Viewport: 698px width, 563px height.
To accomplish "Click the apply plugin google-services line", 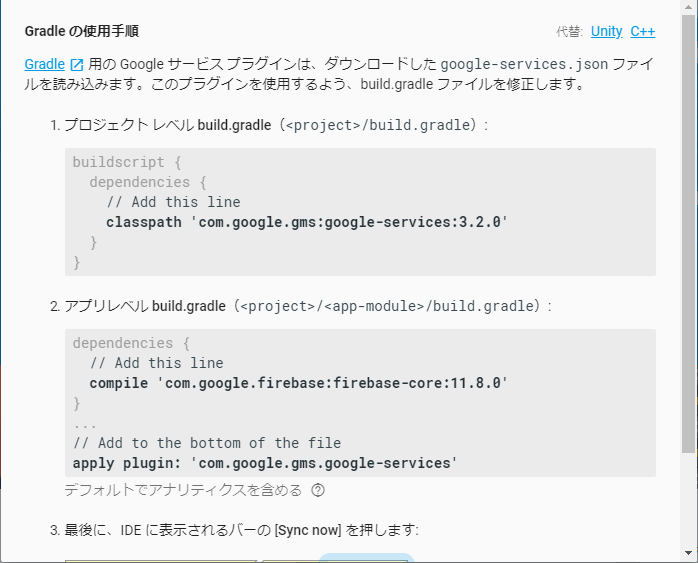I will click(265, 463).
